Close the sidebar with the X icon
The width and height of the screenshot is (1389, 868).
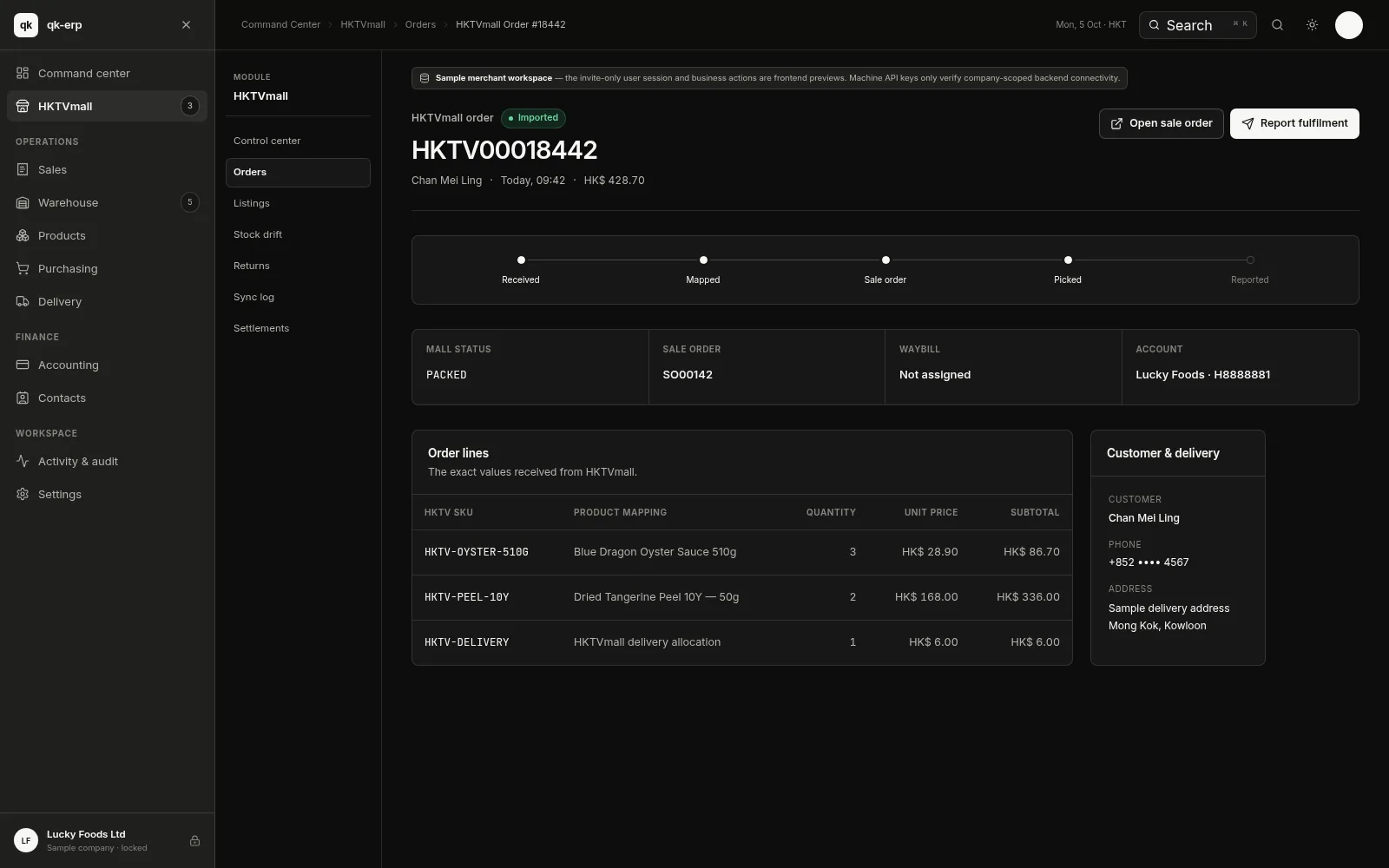[186, 25]
